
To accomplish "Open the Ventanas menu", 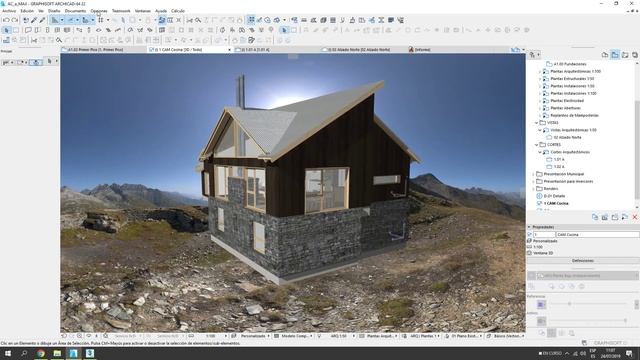I will point(142,11).
